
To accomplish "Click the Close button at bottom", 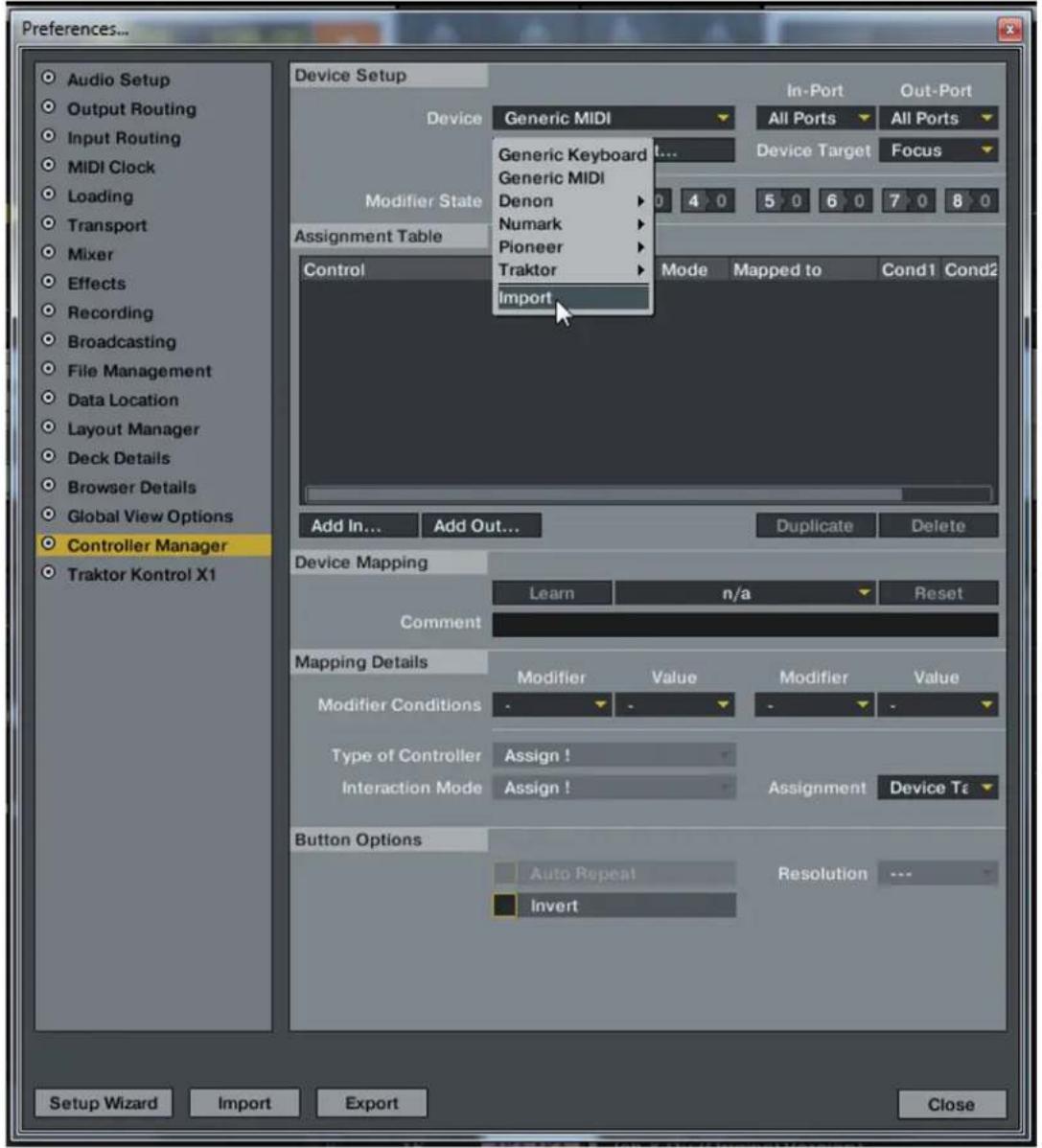I will click(952, 1104).
